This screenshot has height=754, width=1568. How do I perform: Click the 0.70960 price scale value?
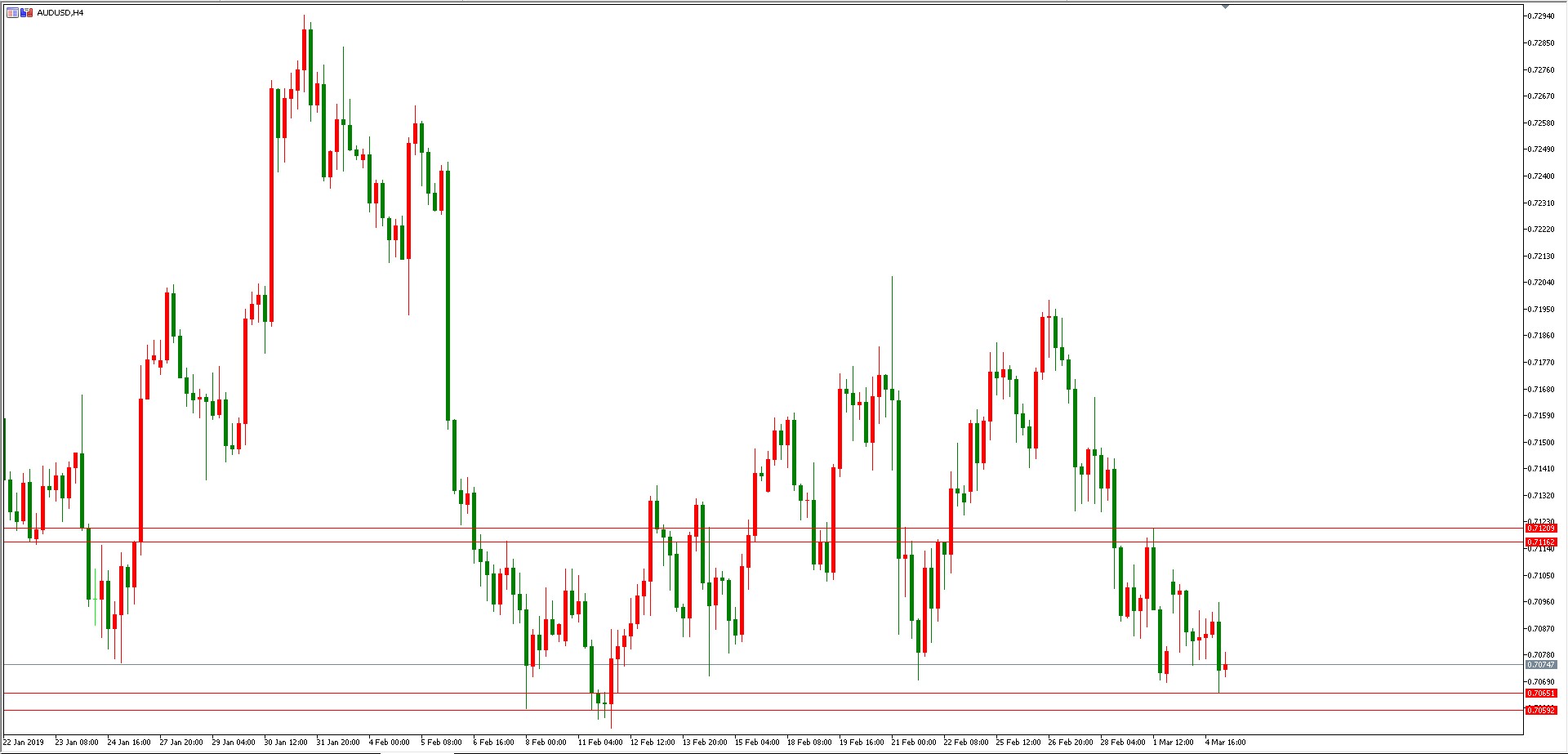pyautogui.click(x=1541, y=602)
